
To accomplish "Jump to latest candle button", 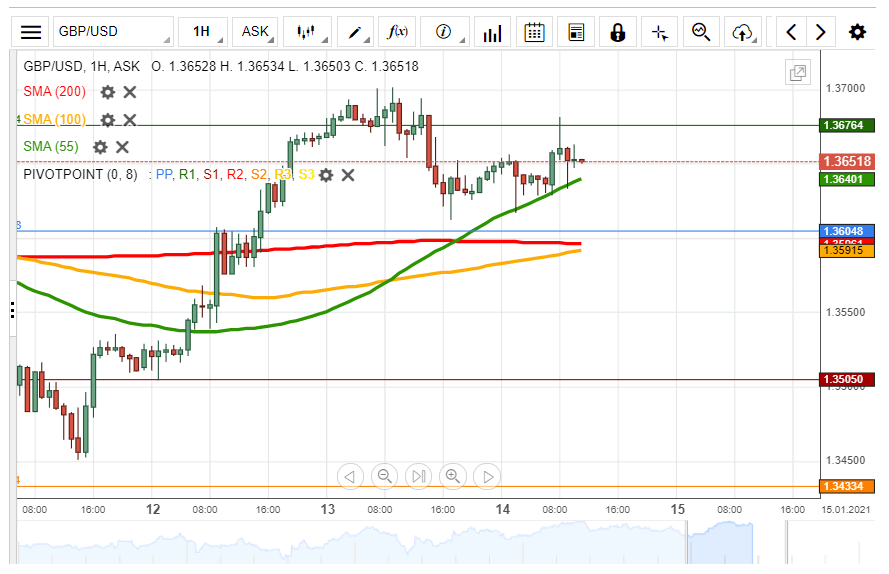I will 418,476.
